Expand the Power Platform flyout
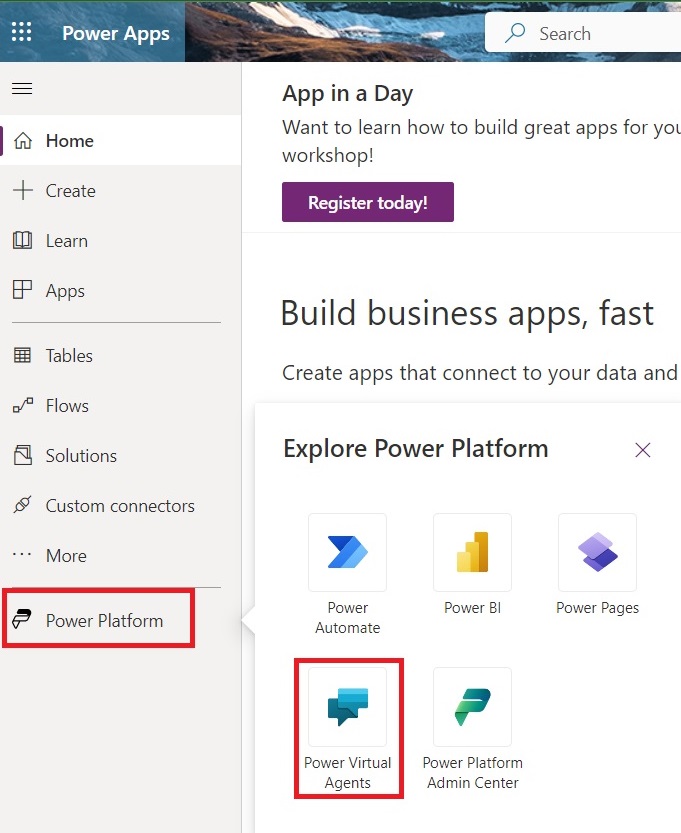This screenshot has height=833, width=681. 103,621
